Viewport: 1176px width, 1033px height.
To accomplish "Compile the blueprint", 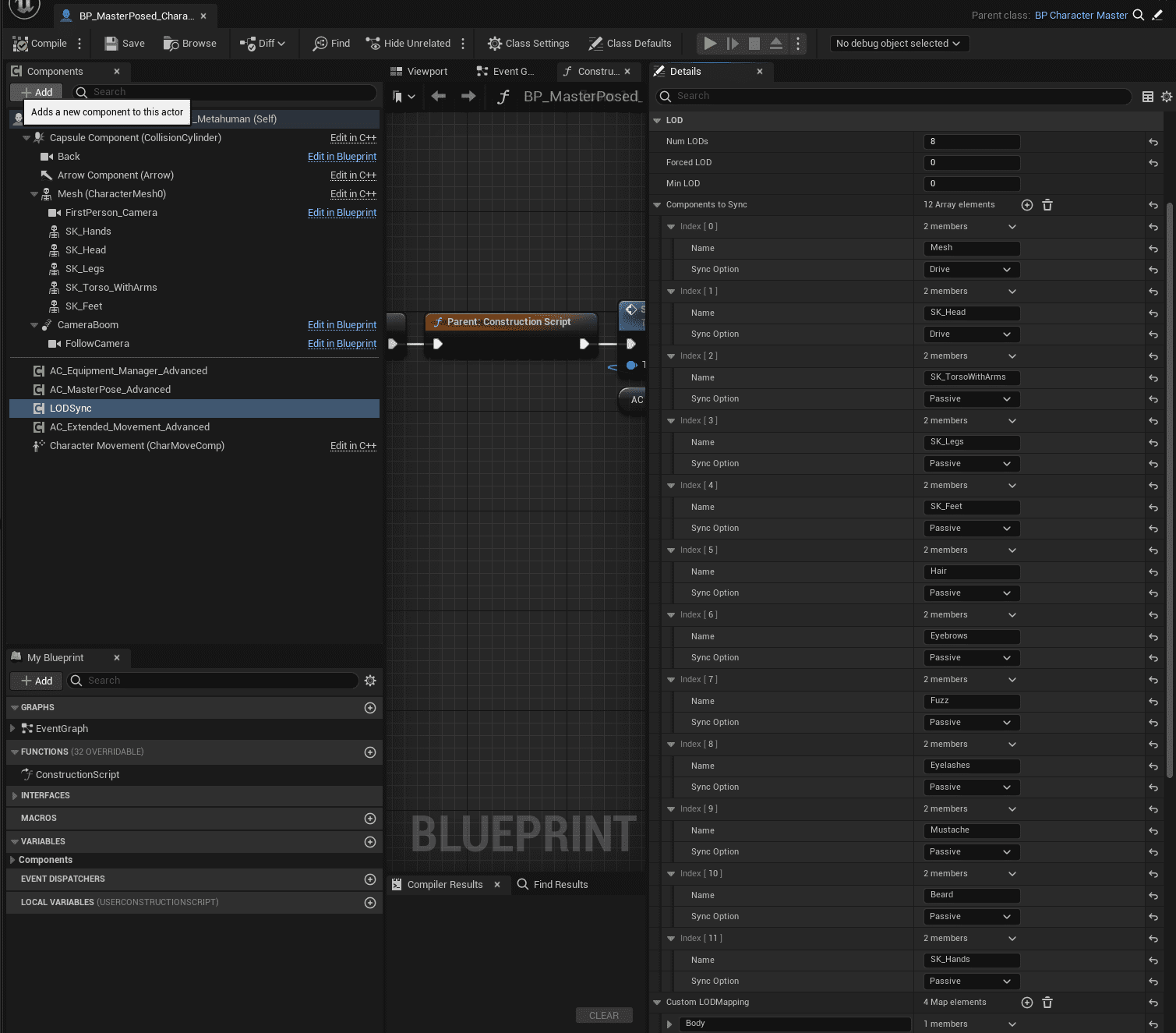I will [x=40, y=44].
